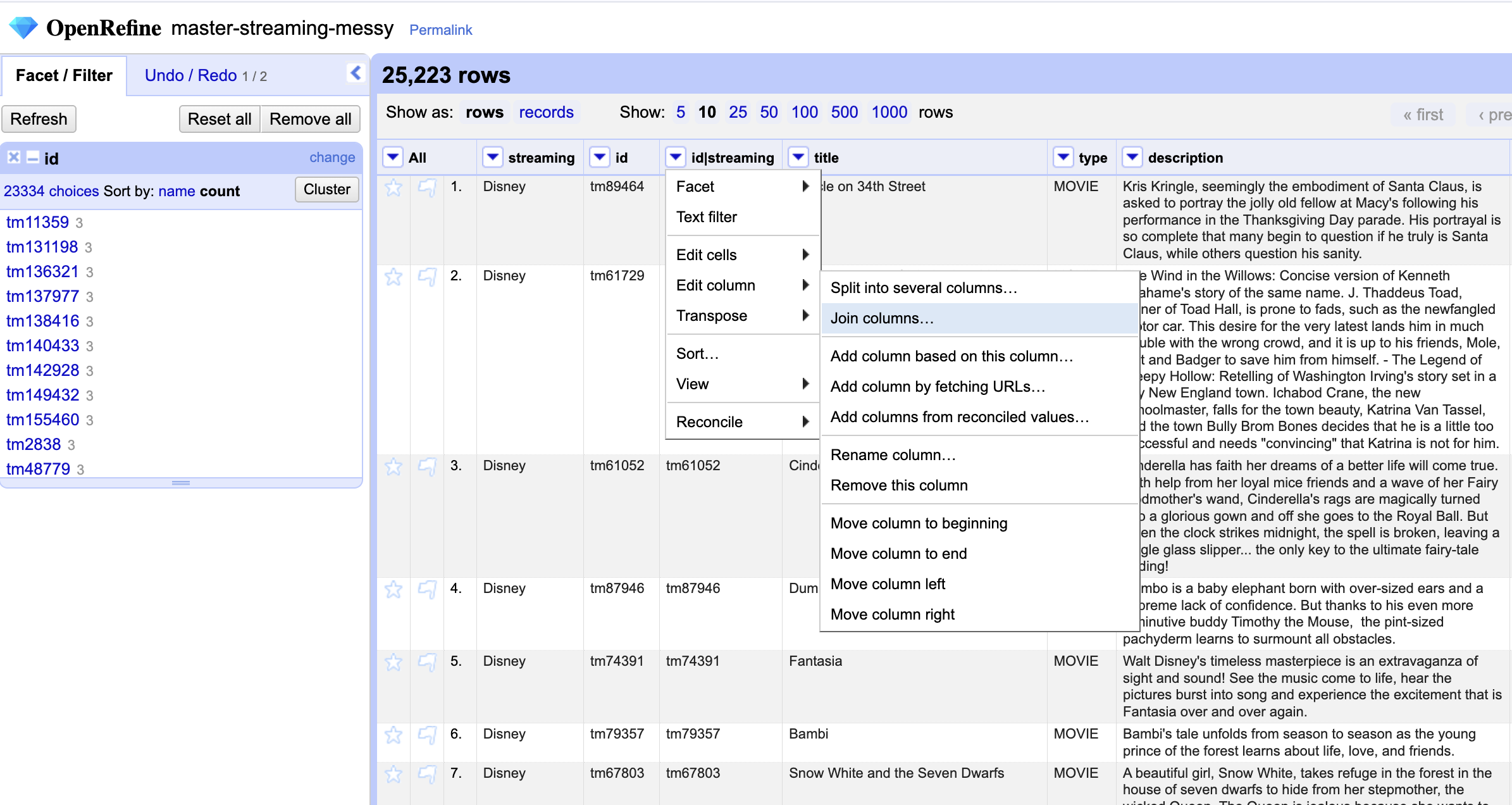The image size is (1512, 805).
Task: Click change link in id facet
Action: tap(332, 157)
